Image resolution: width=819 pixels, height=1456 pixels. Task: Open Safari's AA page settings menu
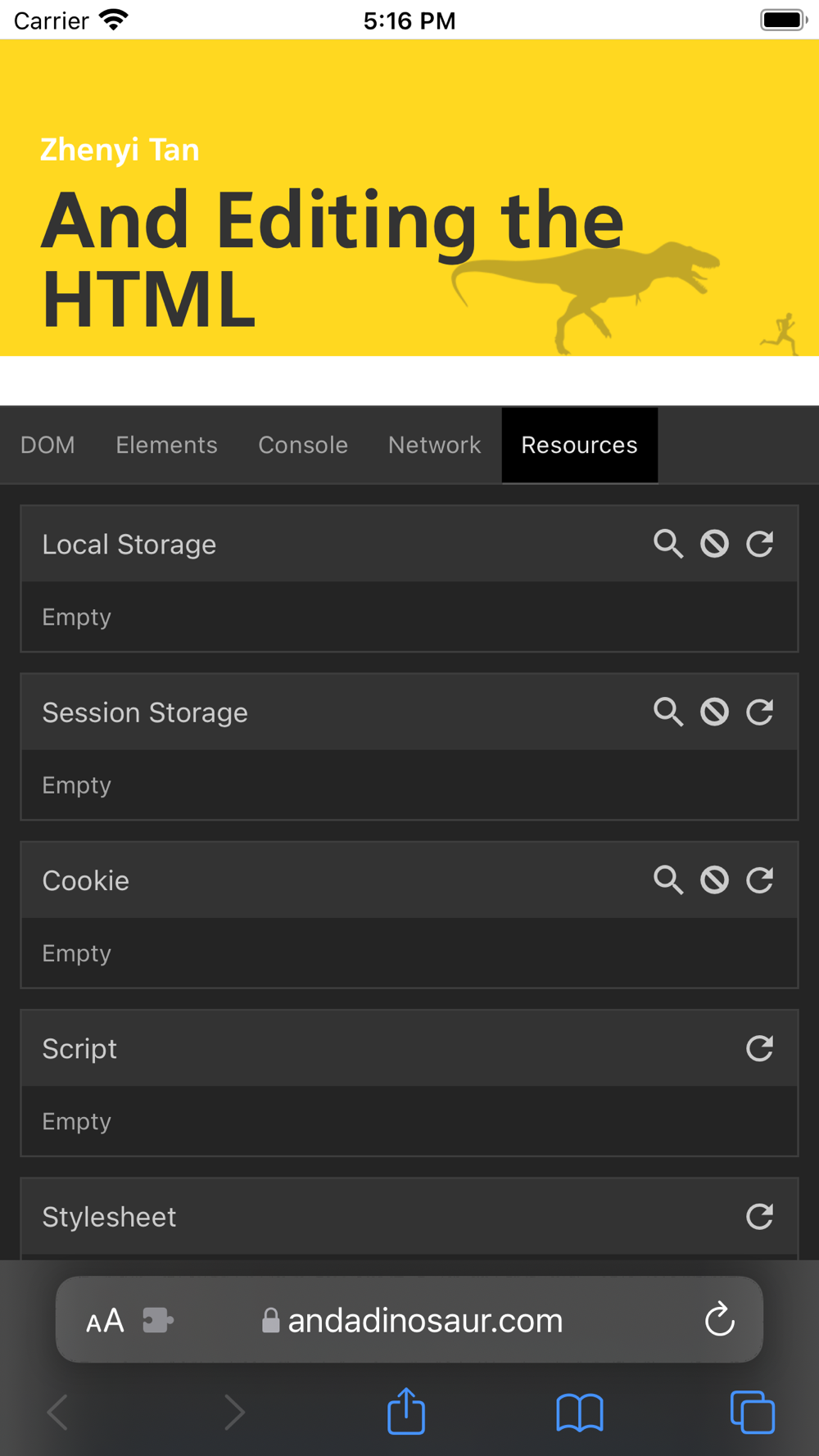[x=105, y=1320]
